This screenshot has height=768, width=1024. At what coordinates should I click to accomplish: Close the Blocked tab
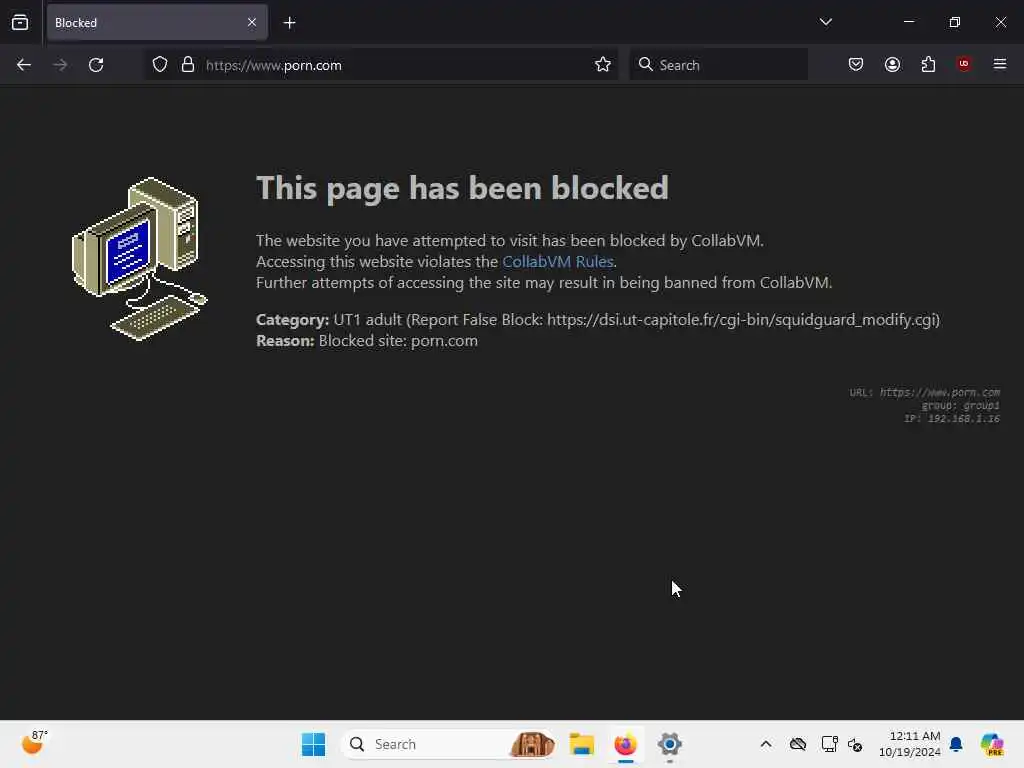click(251, 23)
